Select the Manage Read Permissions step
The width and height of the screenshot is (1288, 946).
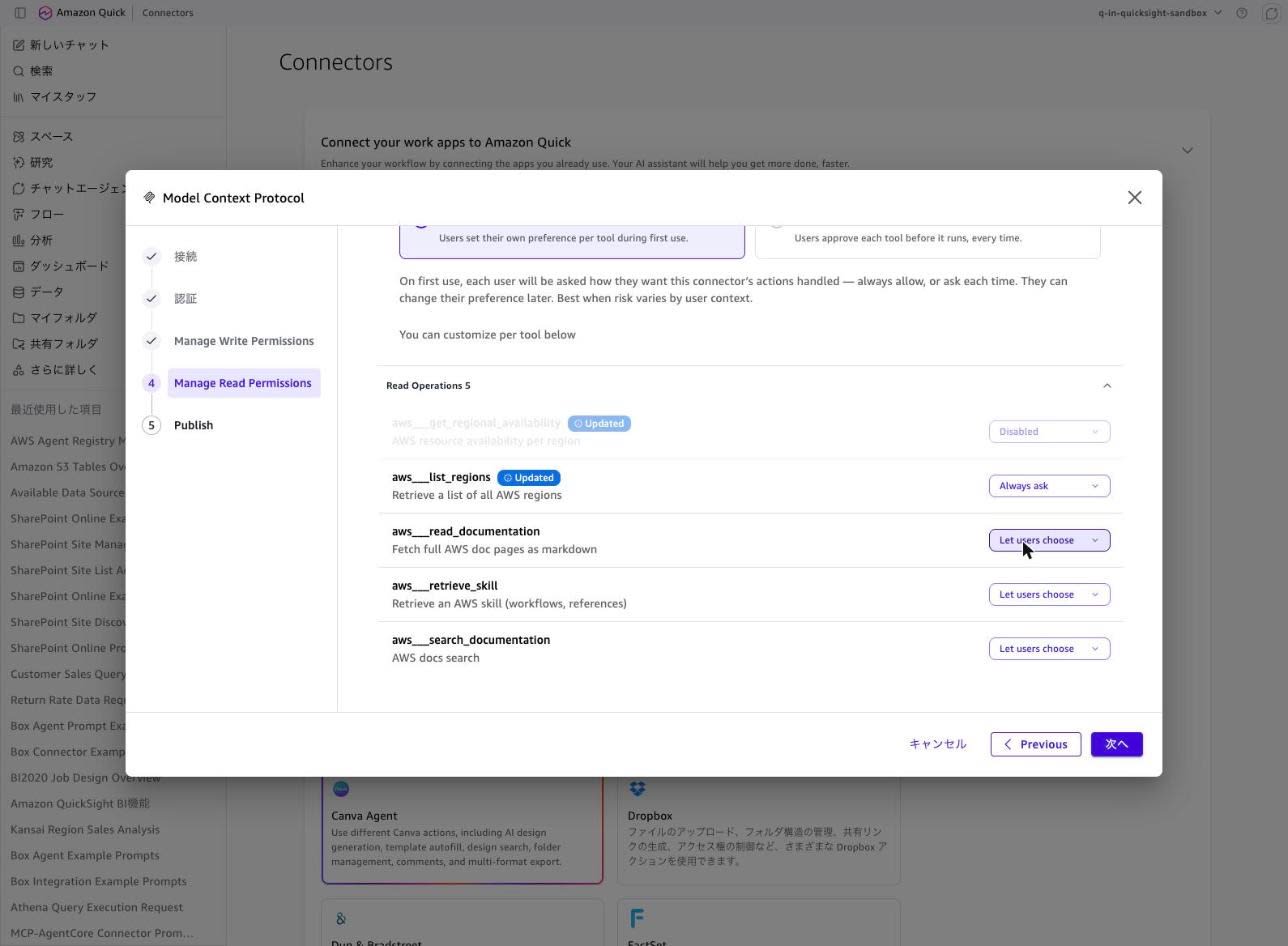(x=243, y=383)
